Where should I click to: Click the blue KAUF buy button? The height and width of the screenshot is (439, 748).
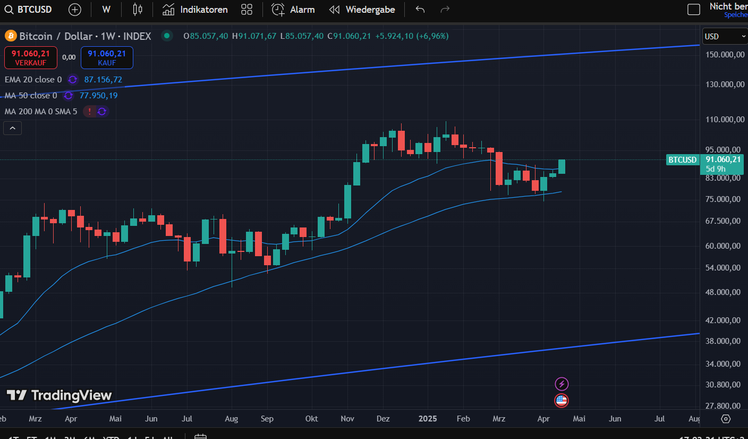pyautogui.click(x=107, y=58)
